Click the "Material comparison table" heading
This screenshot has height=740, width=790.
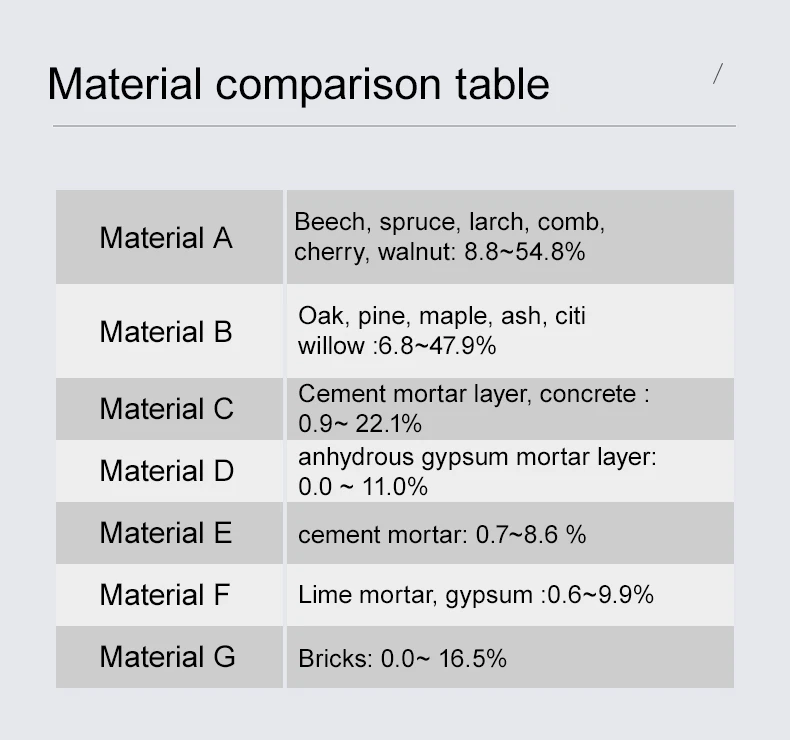(298, 83)
